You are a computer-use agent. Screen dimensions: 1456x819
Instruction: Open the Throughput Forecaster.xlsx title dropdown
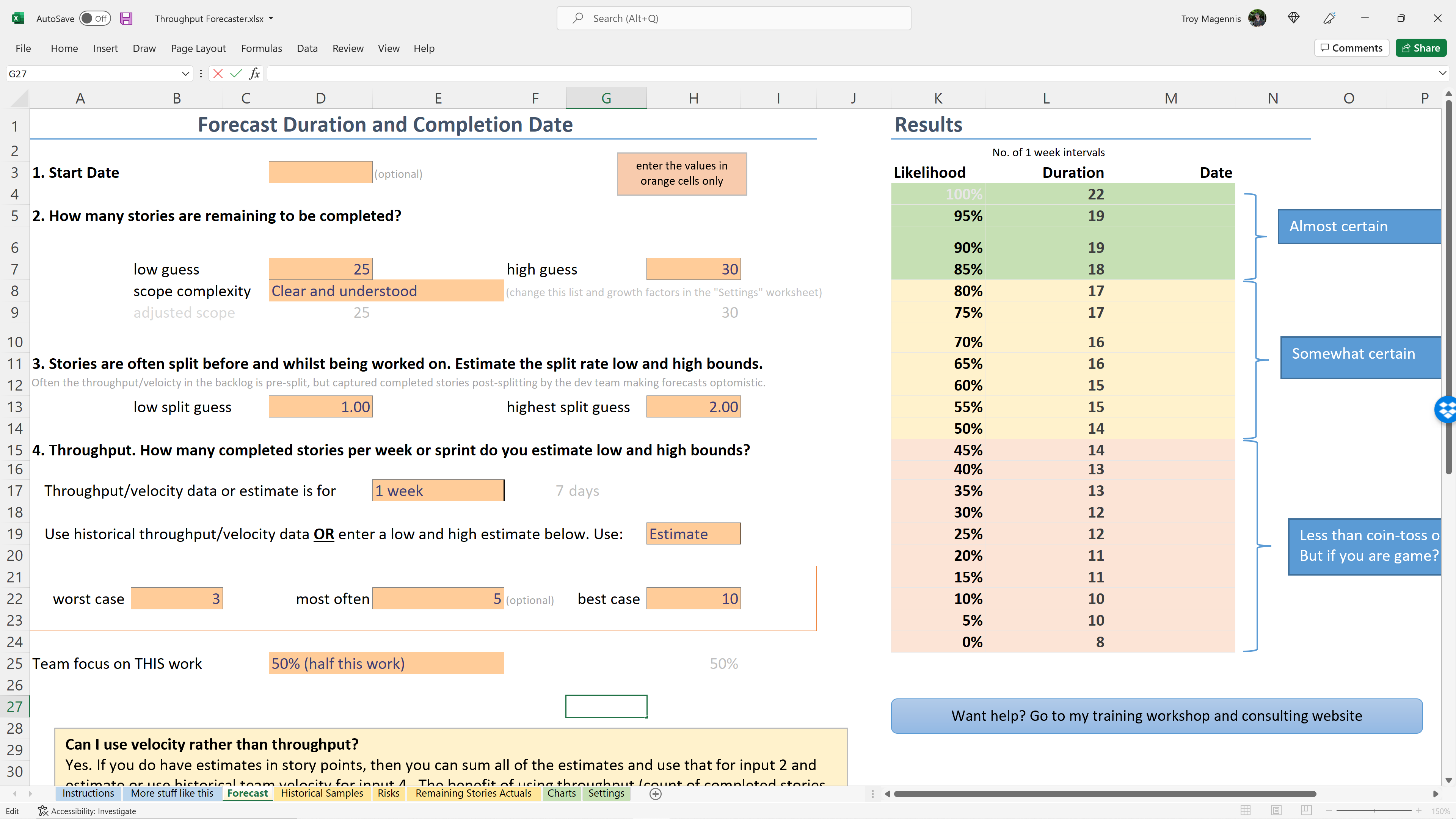(271, 19)
